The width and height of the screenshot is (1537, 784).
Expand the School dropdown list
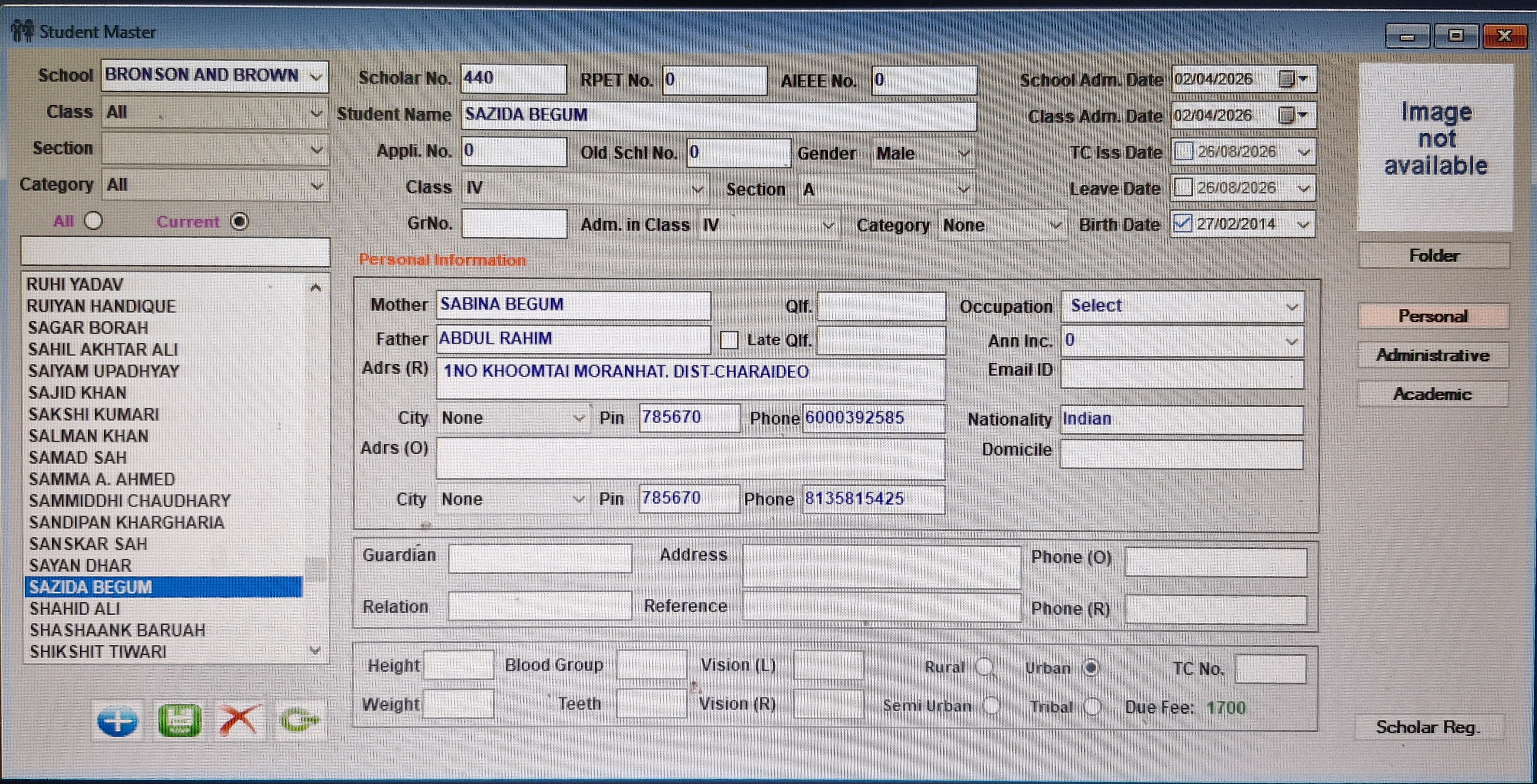tap(316, 76)
